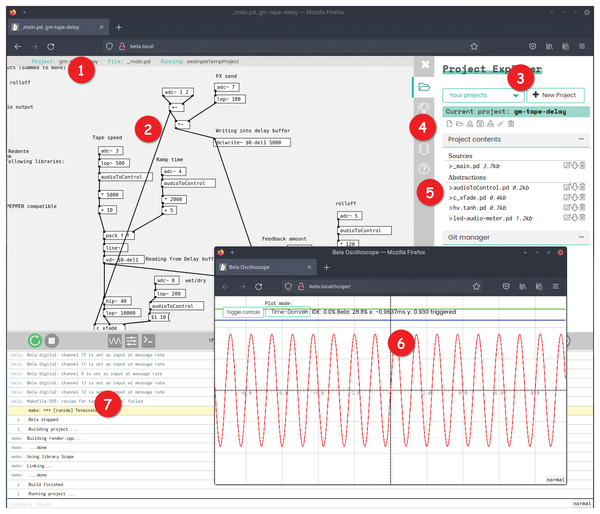
Task: Open the Your projects dropdown
Action: (x=483, y=95)
